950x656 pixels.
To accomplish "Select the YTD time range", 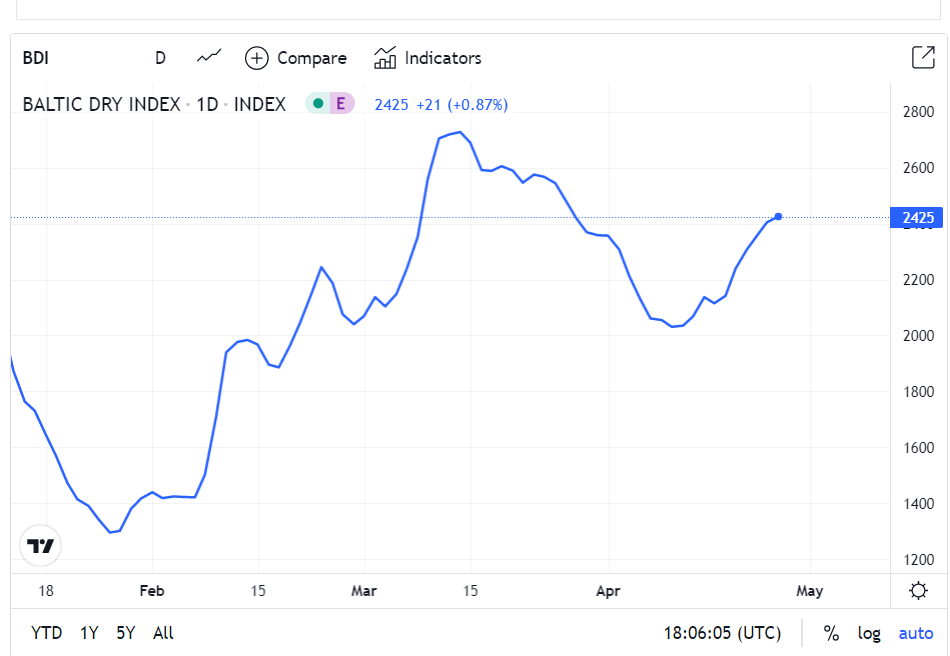I will [47, 633].
